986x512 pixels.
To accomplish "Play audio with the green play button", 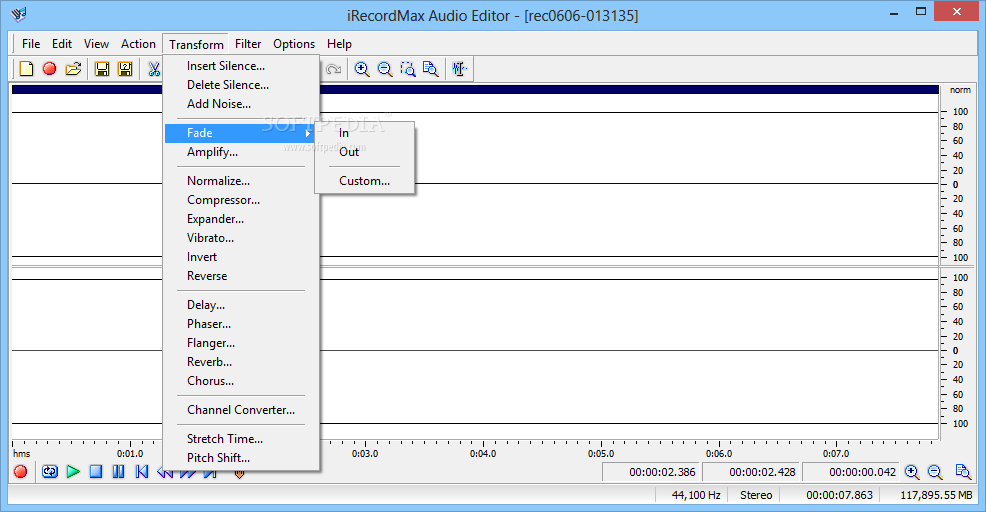I will [x=73, y=471].
